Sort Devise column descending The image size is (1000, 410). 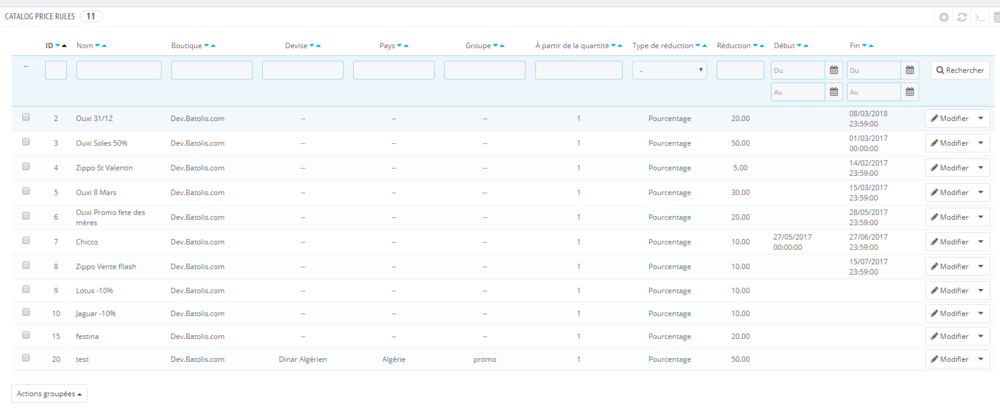pos(312,46)
